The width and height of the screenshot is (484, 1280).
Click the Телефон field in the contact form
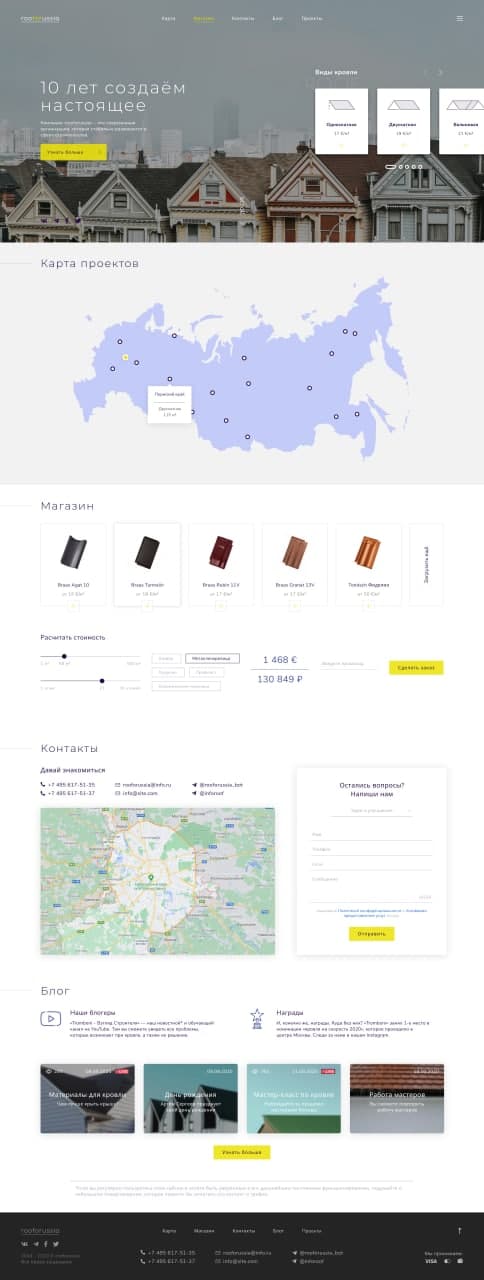[372, 849]
